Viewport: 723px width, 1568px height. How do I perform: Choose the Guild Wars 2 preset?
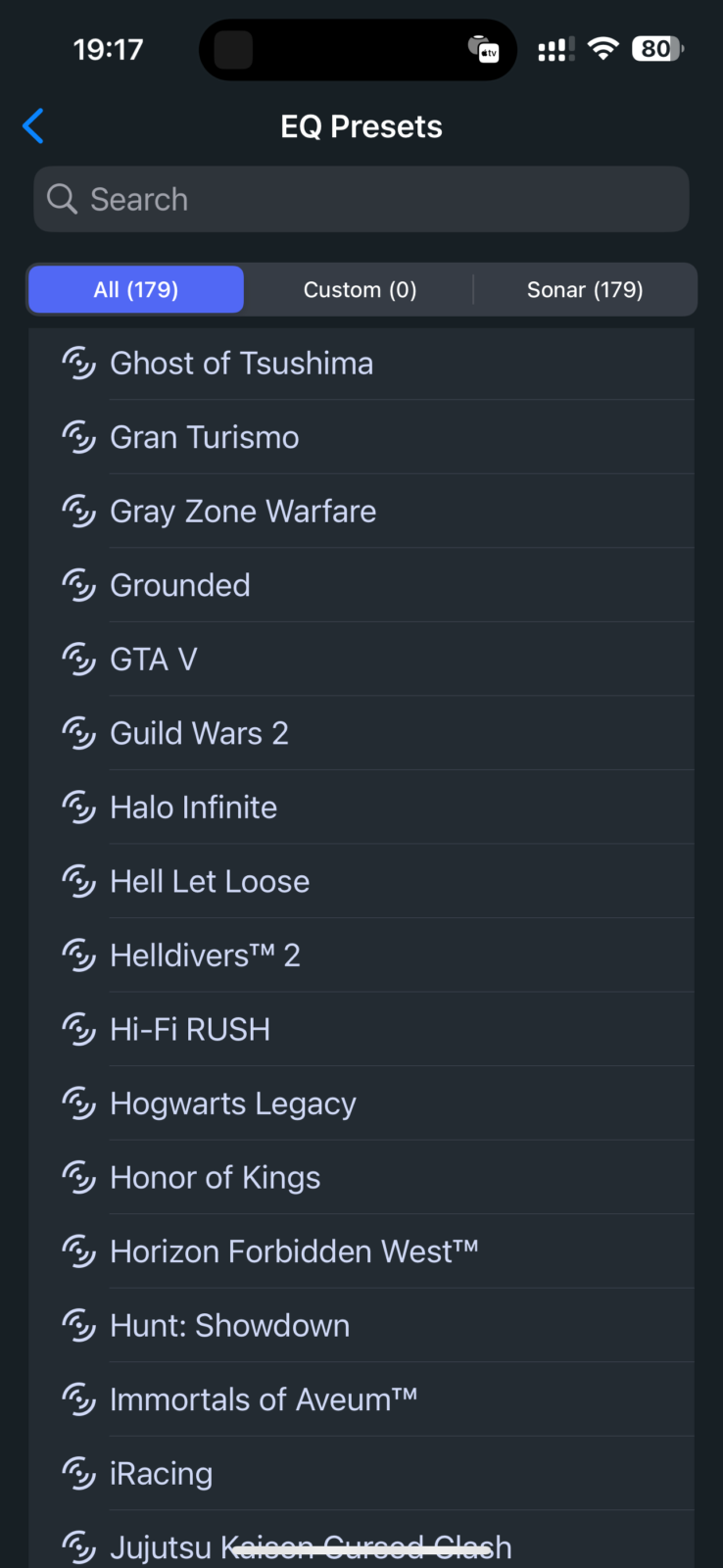point(199,734)
